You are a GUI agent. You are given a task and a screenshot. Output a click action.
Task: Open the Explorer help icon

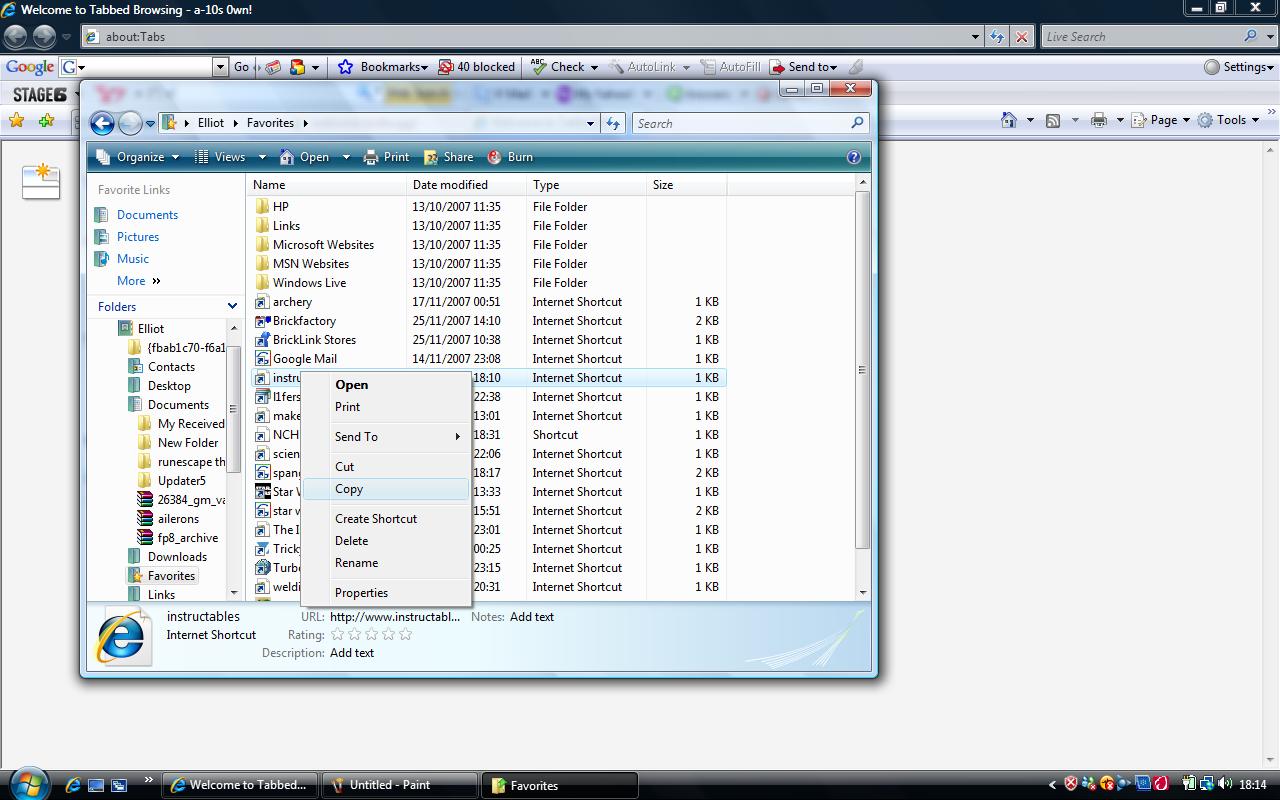(854, 157)
